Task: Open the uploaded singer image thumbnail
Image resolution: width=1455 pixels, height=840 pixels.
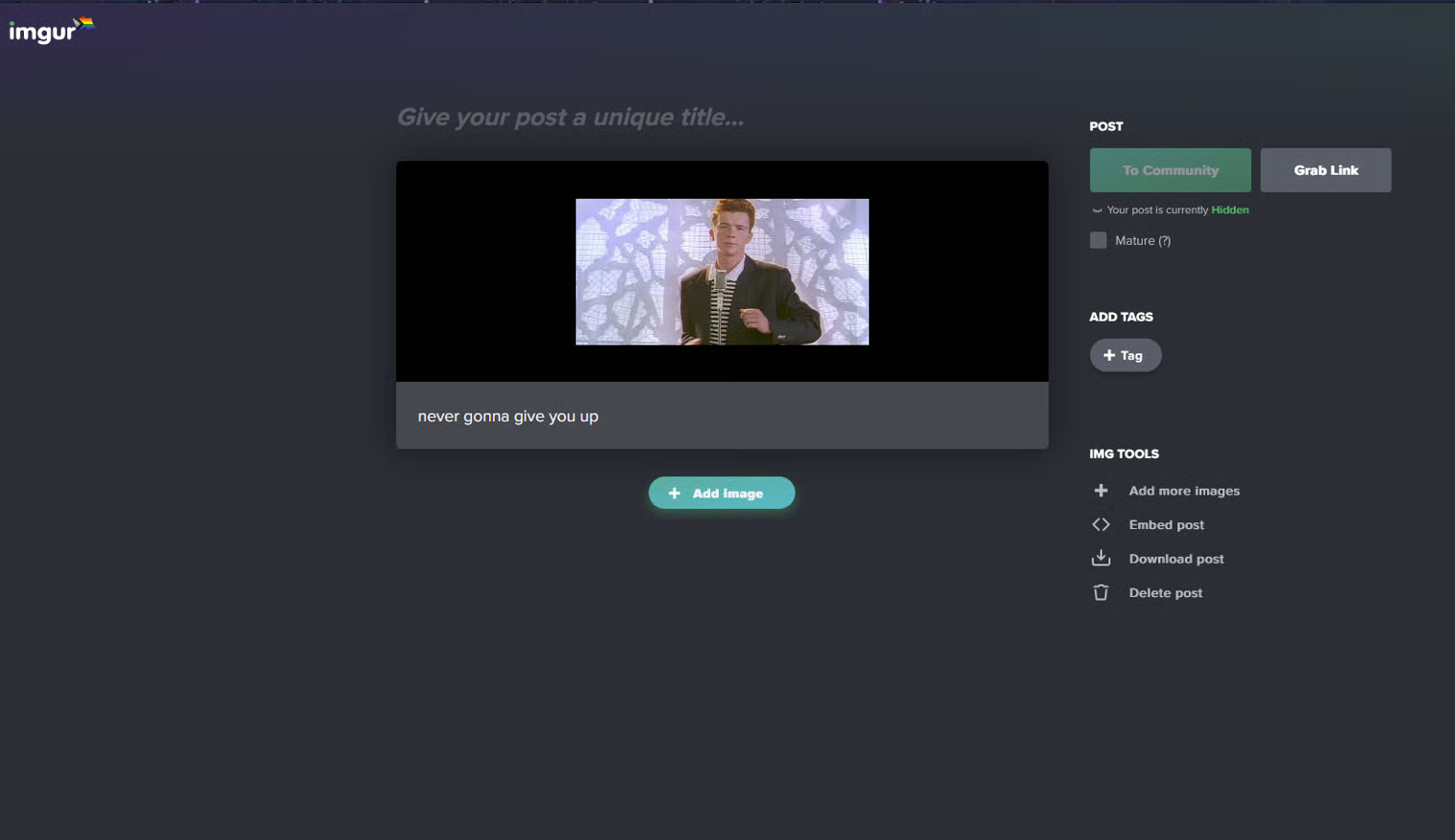Action: [722, 272]
